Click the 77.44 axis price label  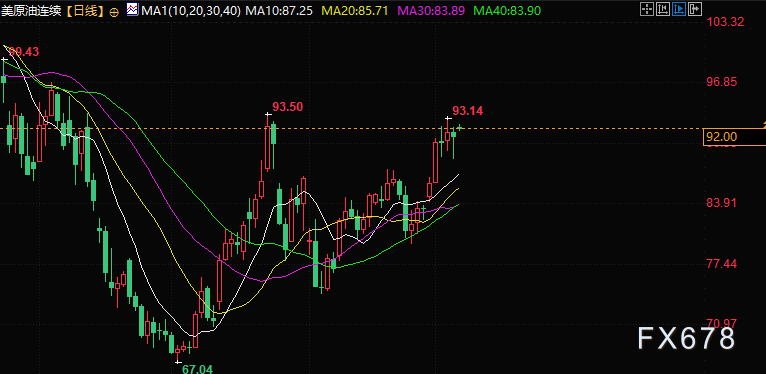point(722,264)
